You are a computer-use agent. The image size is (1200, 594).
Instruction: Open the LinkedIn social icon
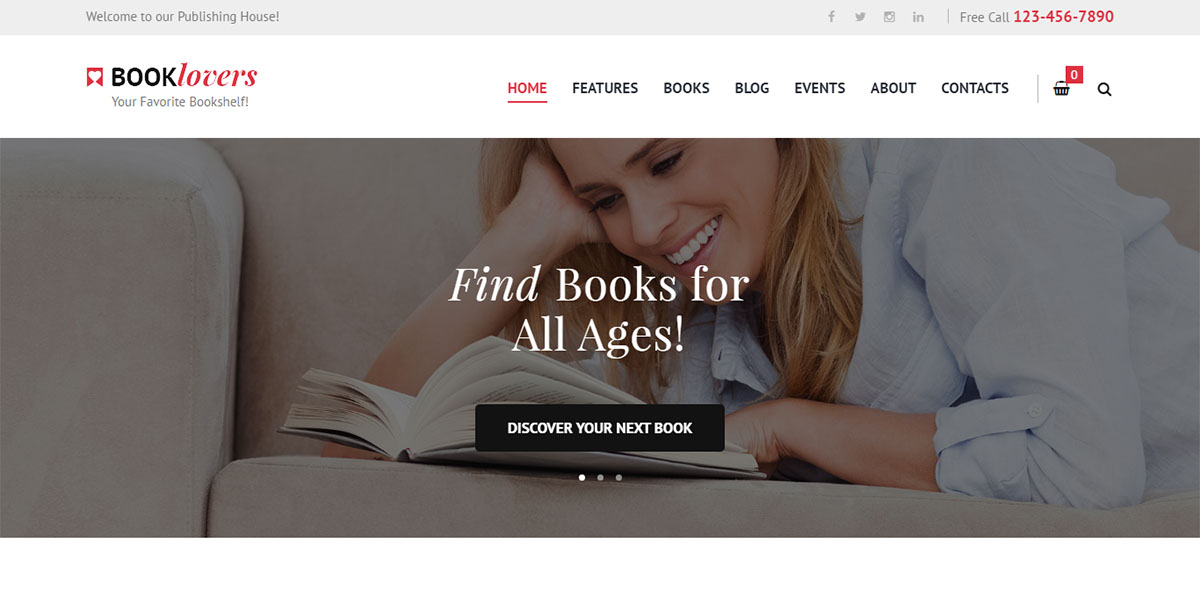(918, 17)
